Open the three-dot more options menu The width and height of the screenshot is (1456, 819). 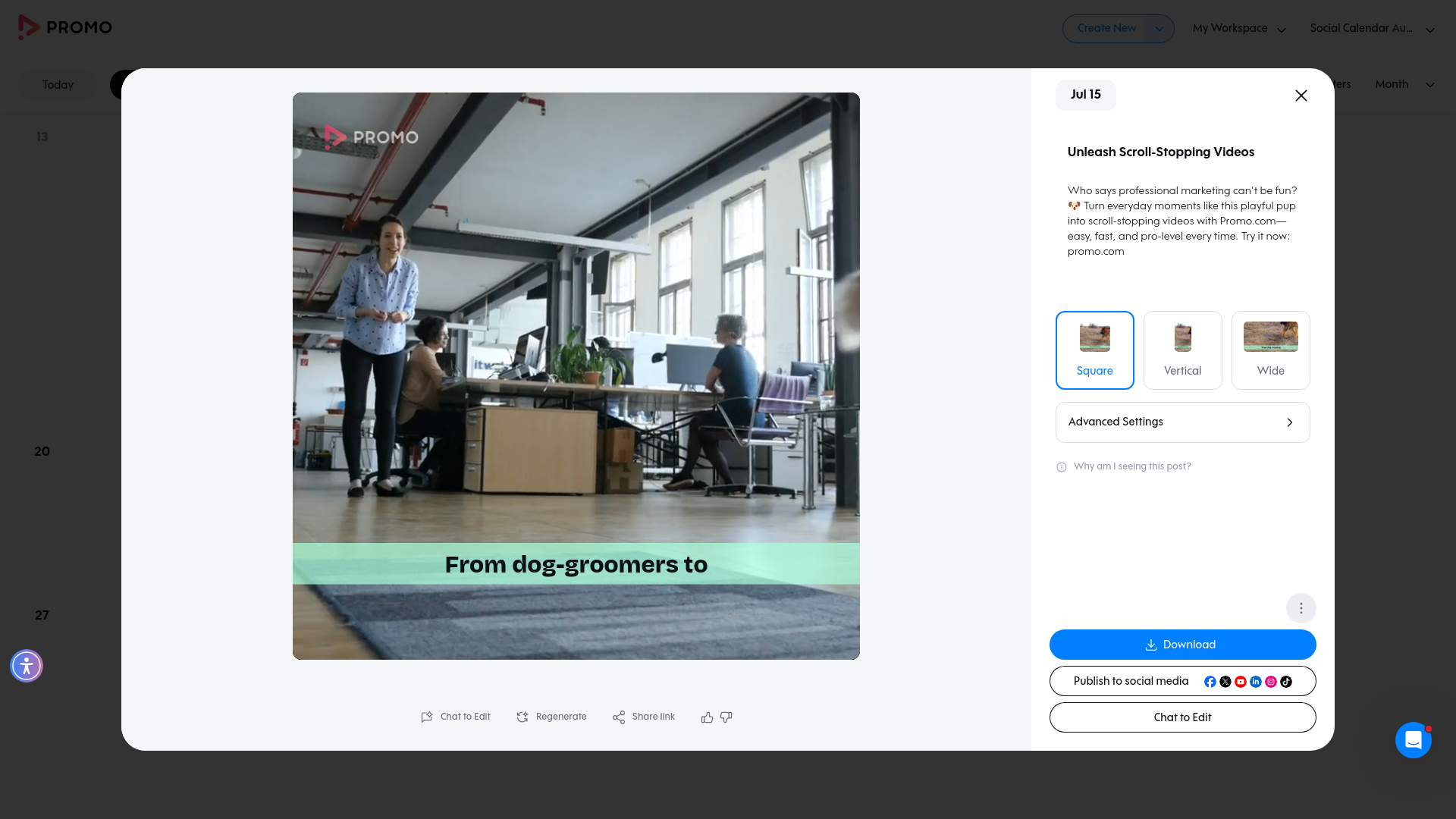(x=1301, y=608)
